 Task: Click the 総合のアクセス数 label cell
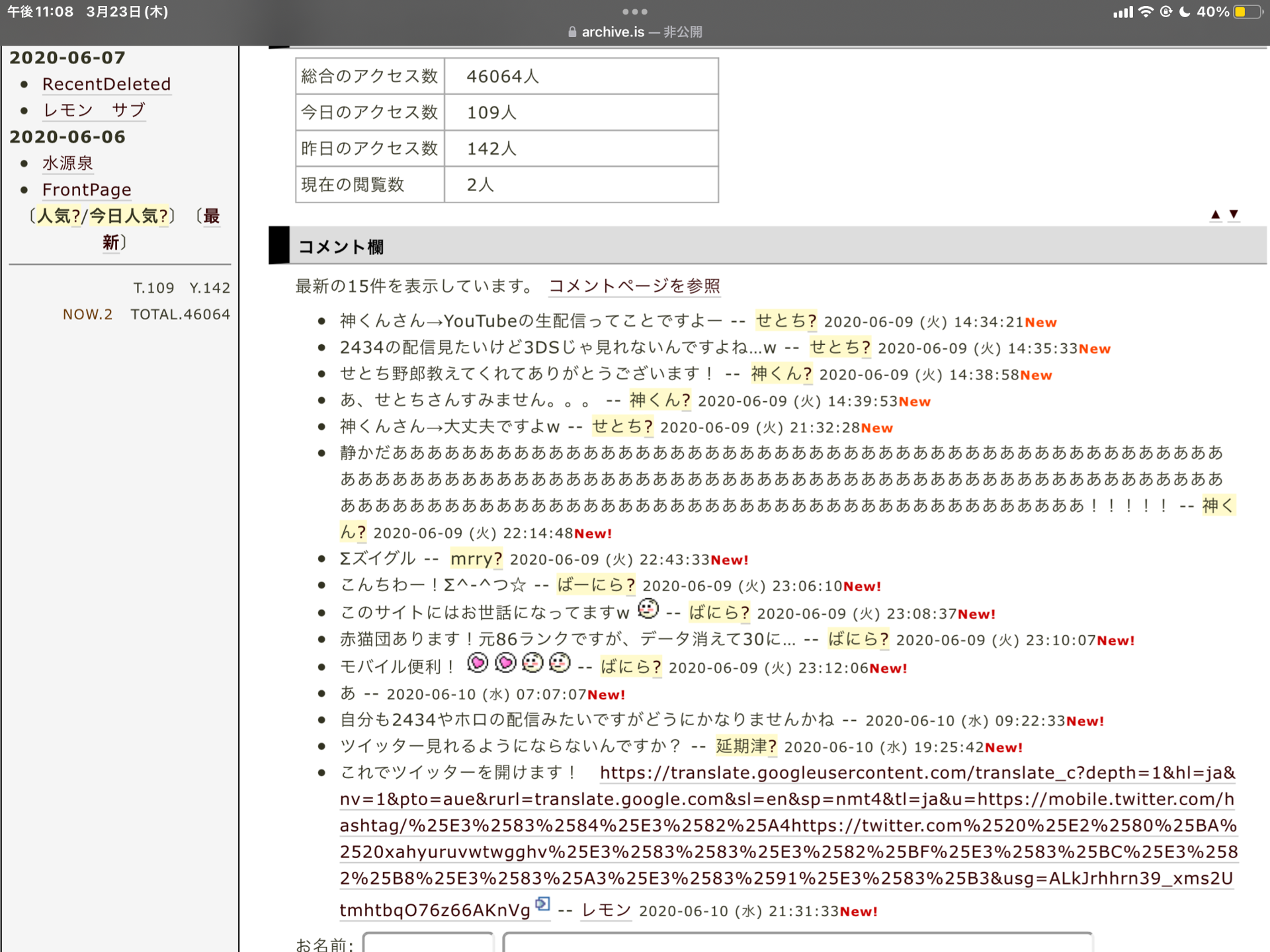[370, 76]
